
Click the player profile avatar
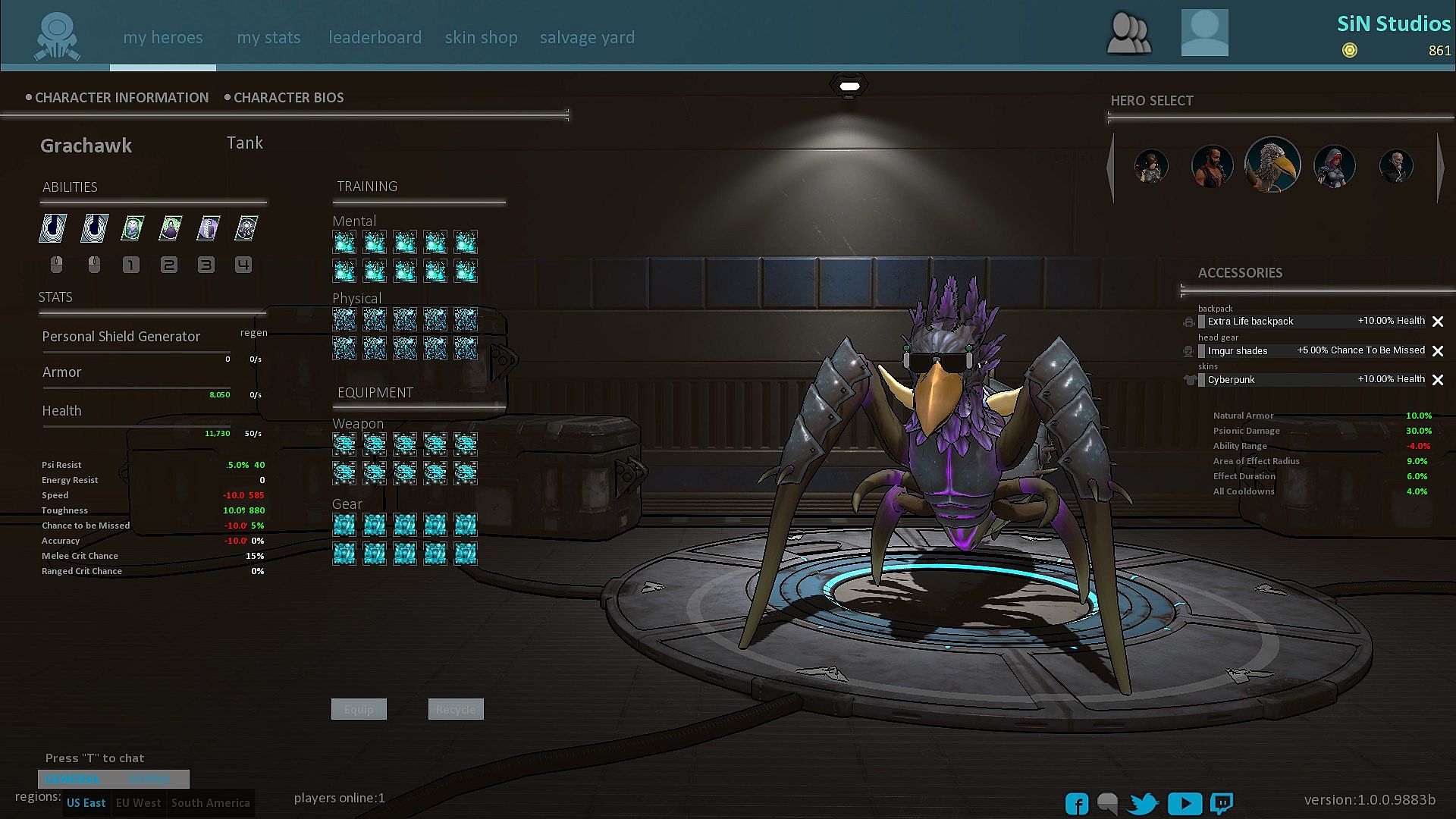[x=1204, y=33]
